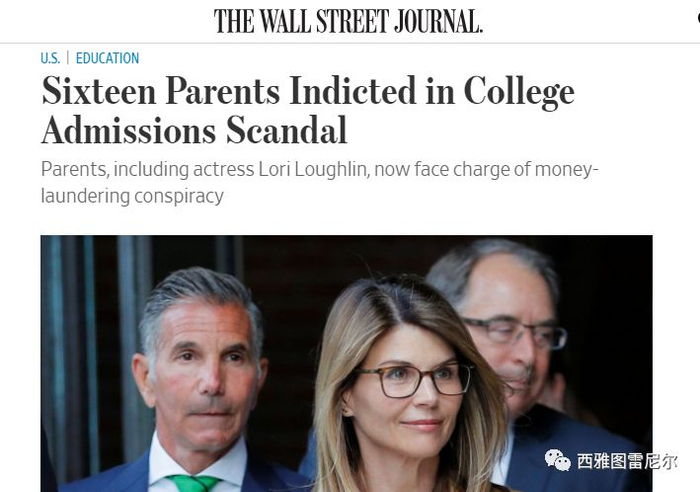The width and height of the screenshot is (700, 492).
Task: Open the U.S. section link
Action: [50, 58]
